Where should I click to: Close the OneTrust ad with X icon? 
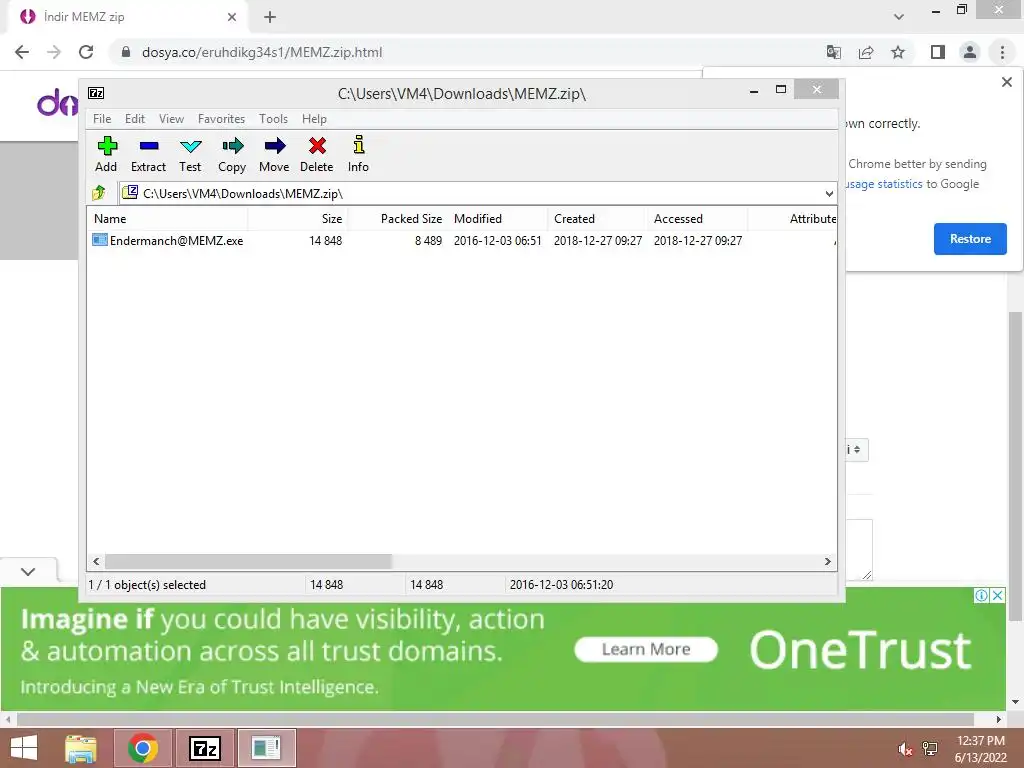(x=997, y=595)
